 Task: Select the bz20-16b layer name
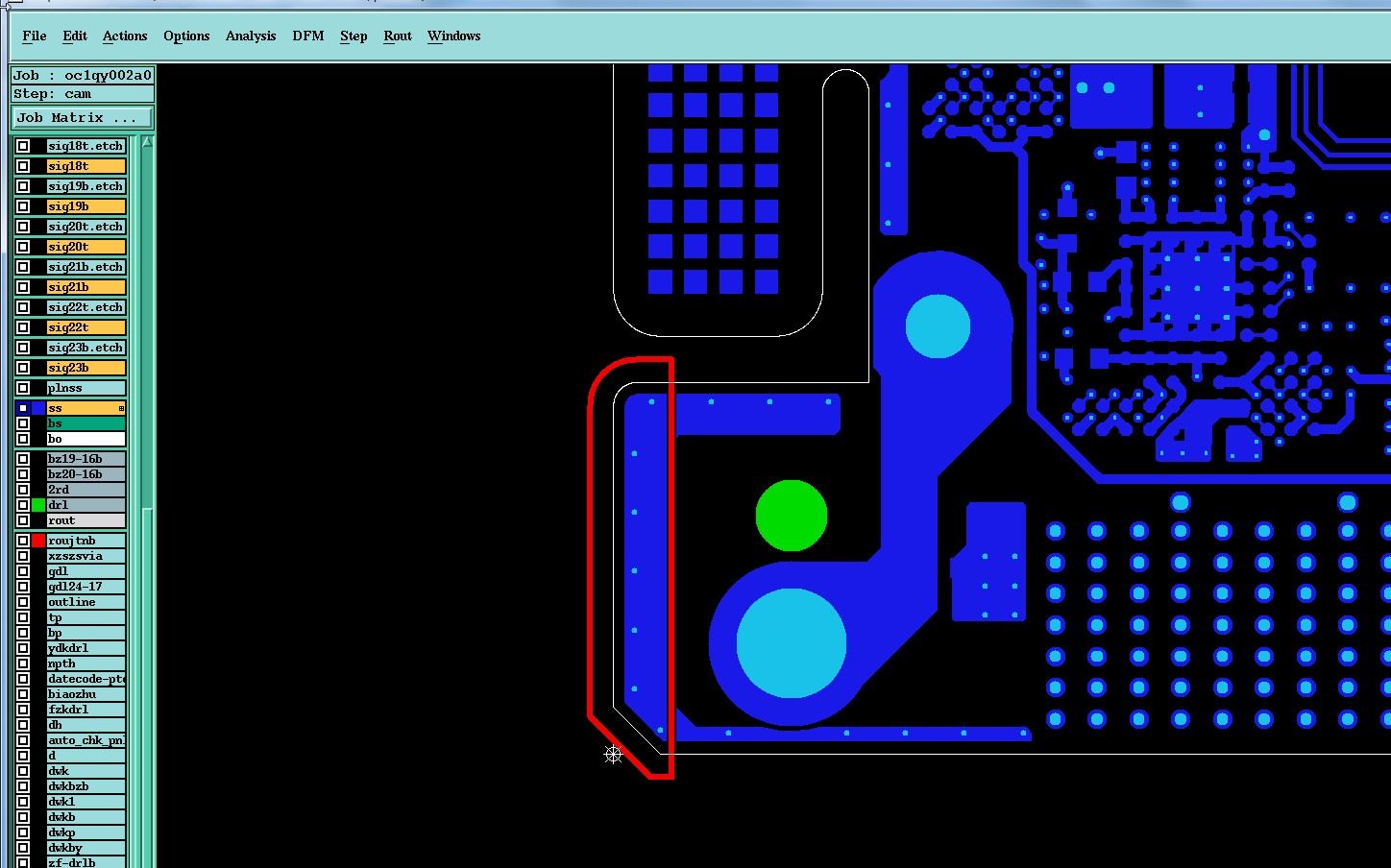coord(85,474)
